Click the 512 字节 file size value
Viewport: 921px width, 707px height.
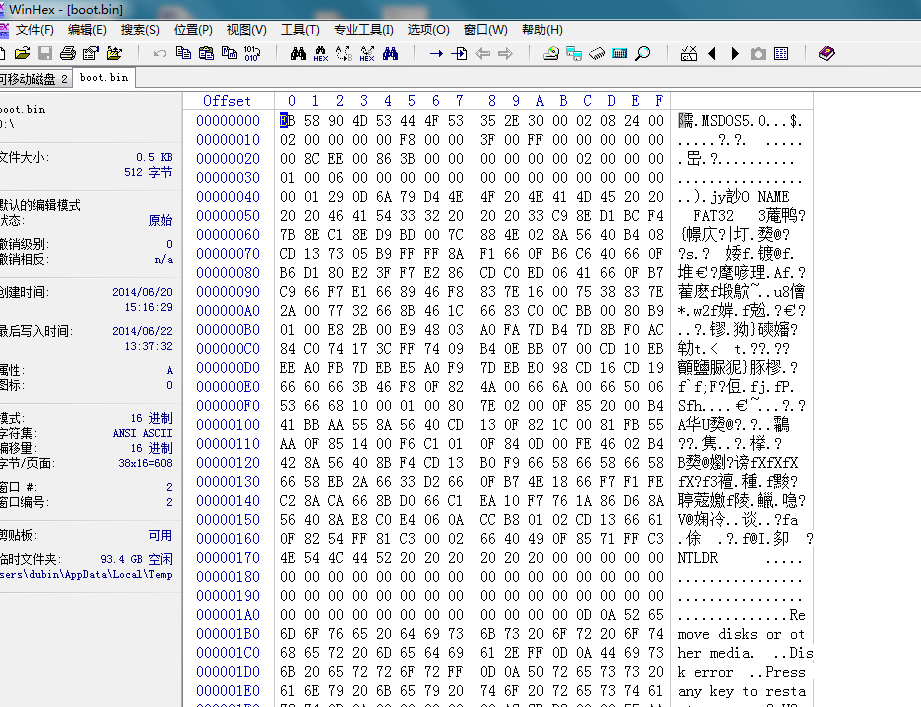[x=148, y=172]
